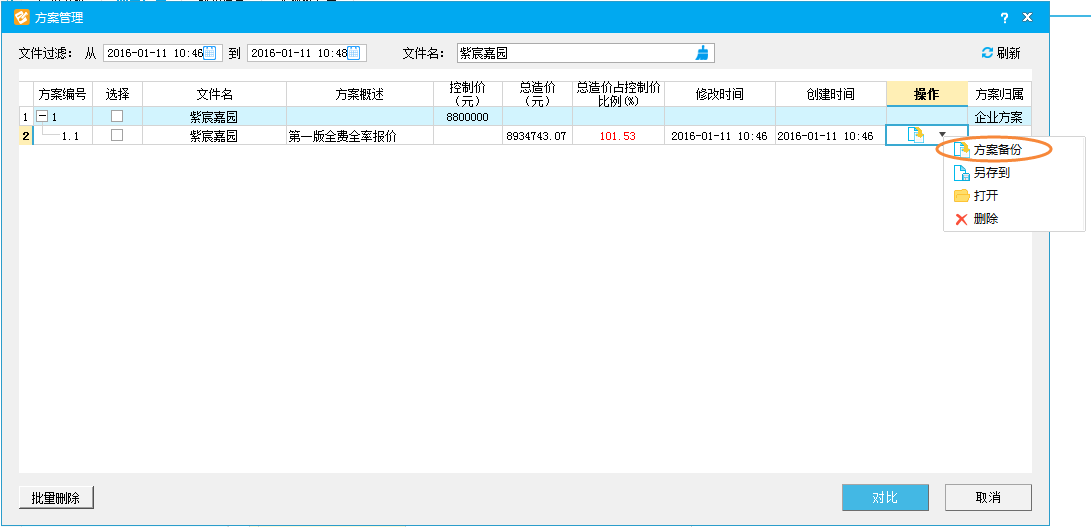
Task: Select 打开 in the operation menu
Action: click(984, 195)
